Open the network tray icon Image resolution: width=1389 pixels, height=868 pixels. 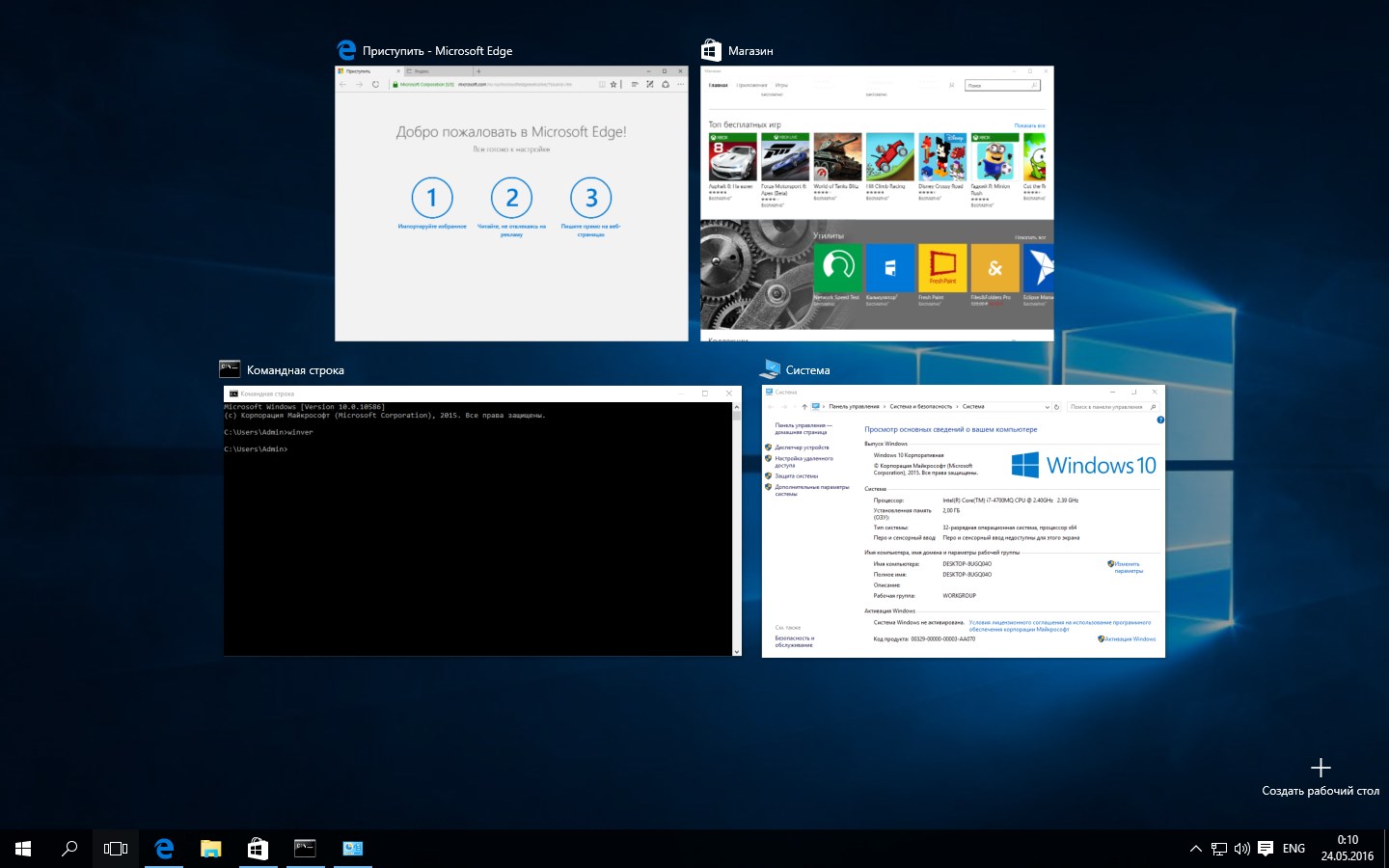[x=1219, y=849]
